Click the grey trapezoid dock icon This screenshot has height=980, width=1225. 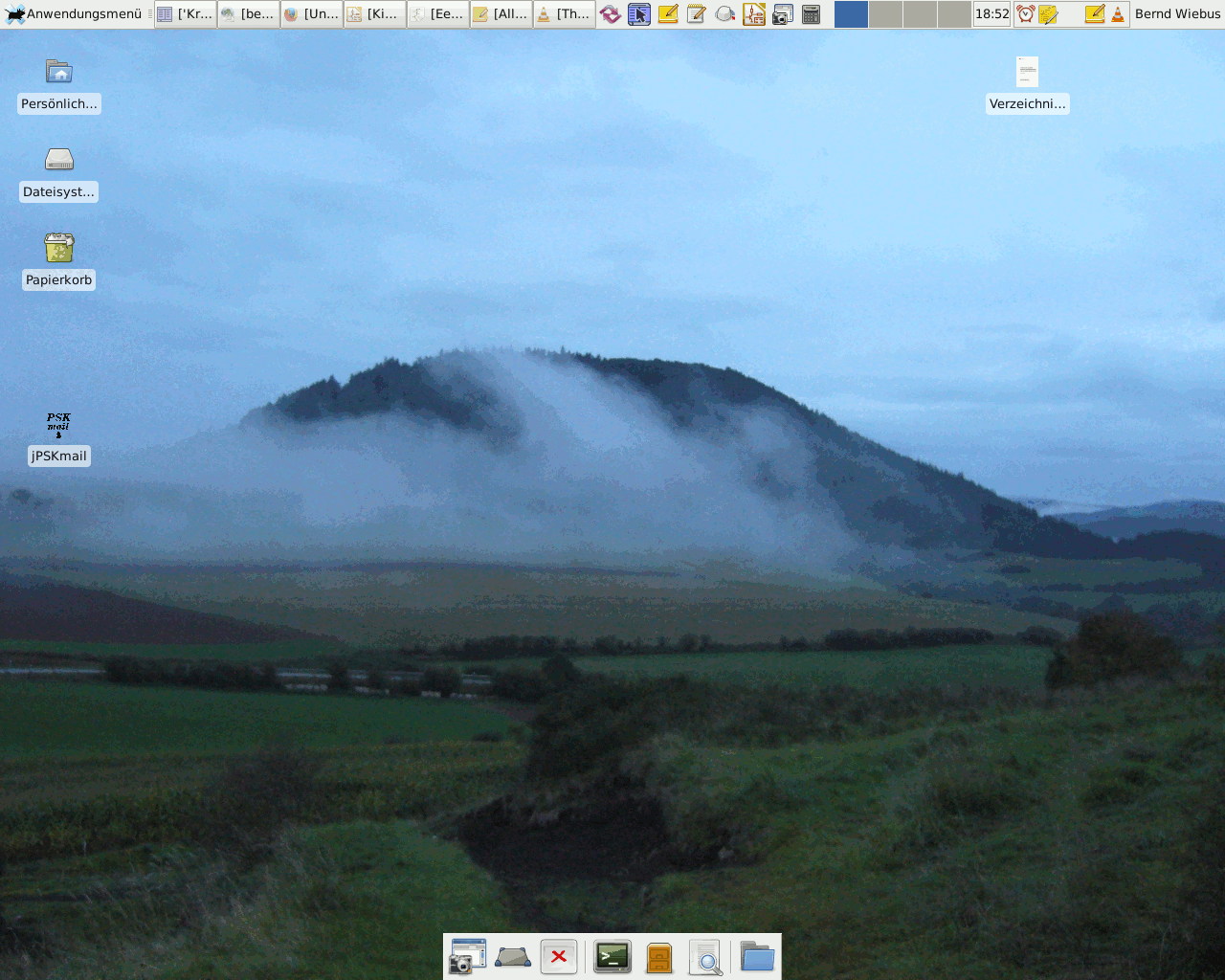pos(513,956)
